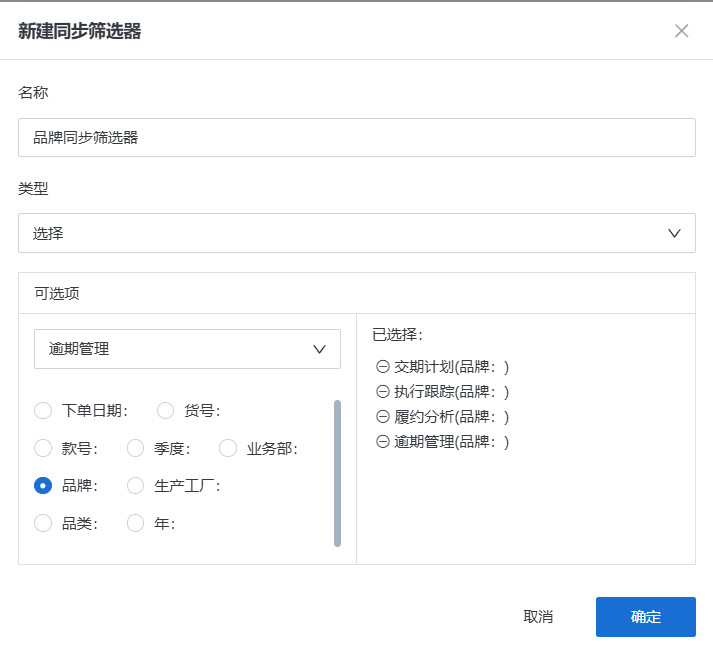Remove 执行跟踪 using its minus icon

click(x=382, y=392)
